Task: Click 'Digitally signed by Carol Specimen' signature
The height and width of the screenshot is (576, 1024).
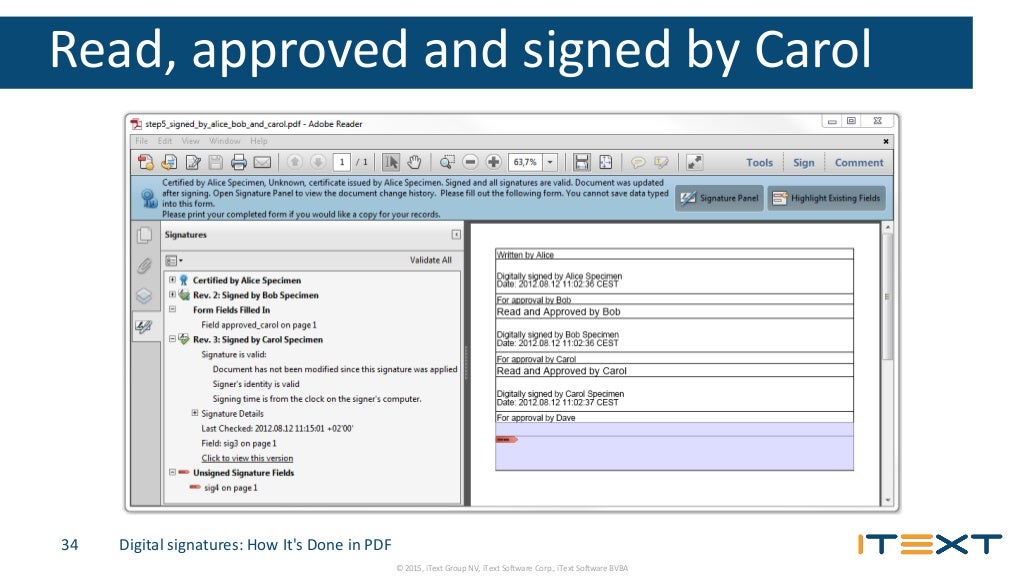Action: click(x=674, y=394)
